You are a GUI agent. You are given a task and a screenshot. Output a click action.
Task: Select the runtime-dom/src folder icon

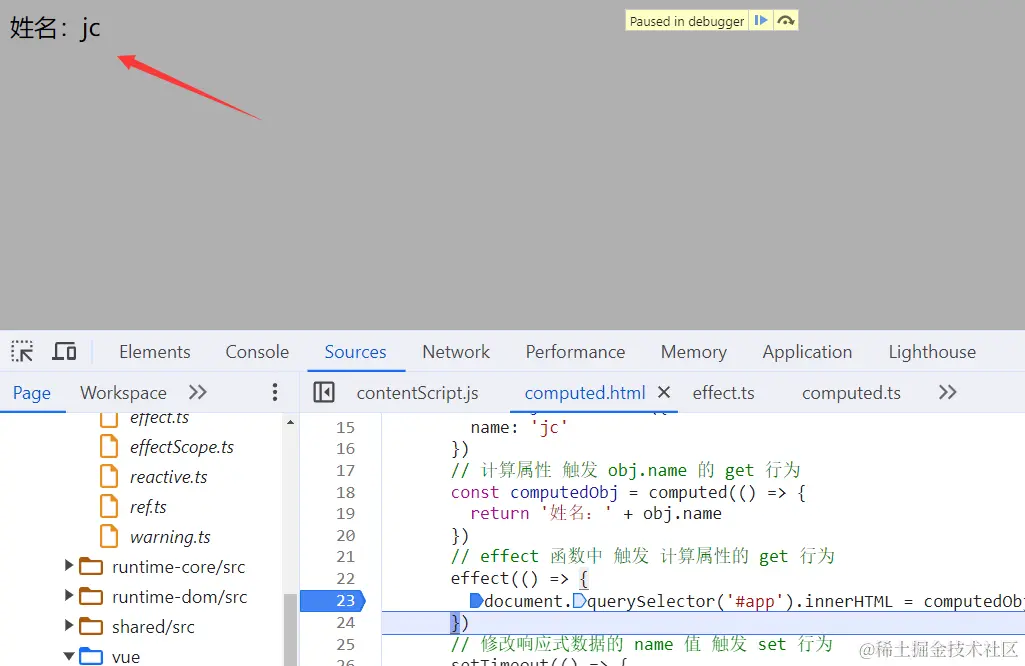91,597
